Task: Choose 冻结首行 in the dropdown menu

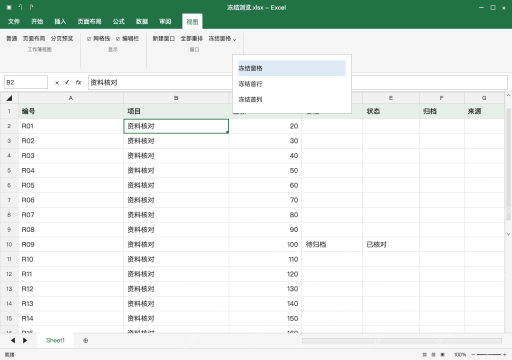Action: 292,84
